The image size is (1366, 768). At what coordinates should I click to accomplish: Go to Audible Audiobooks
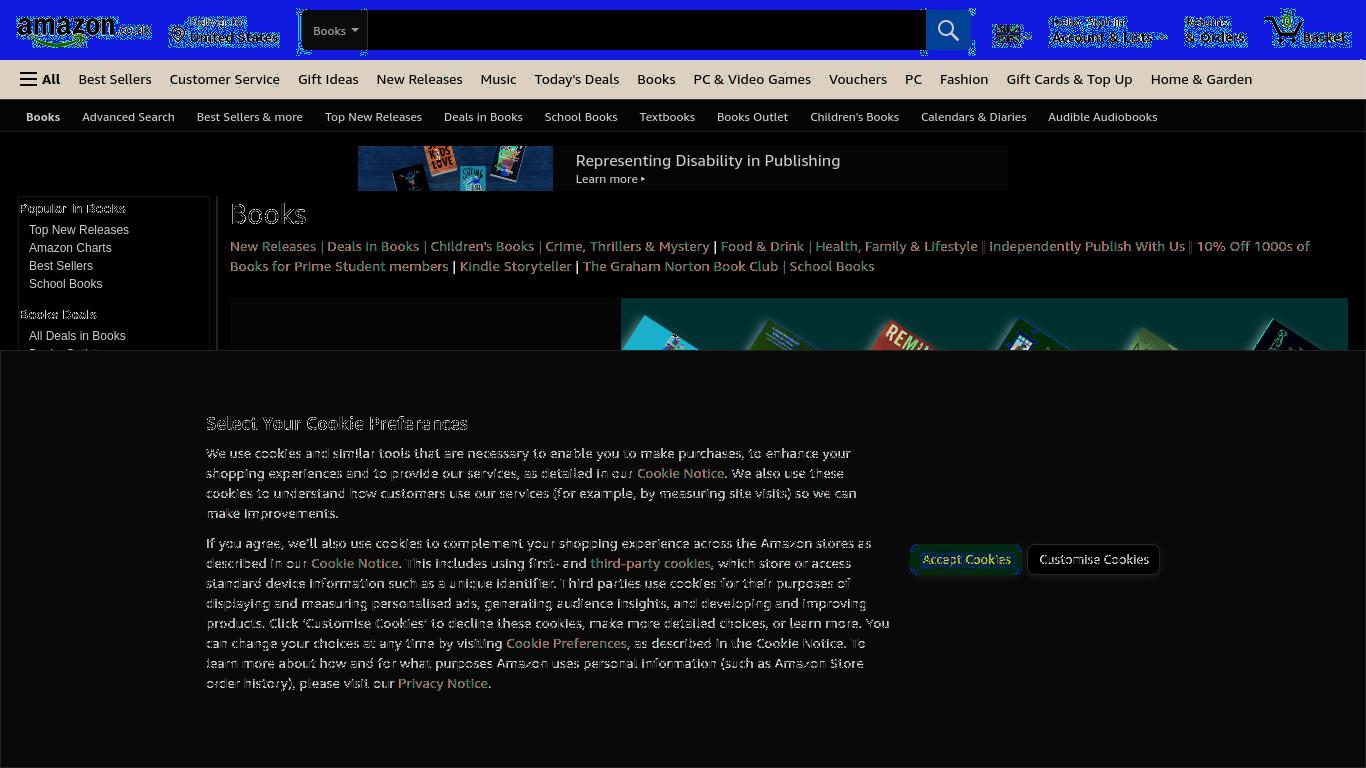click(1102, 117)
